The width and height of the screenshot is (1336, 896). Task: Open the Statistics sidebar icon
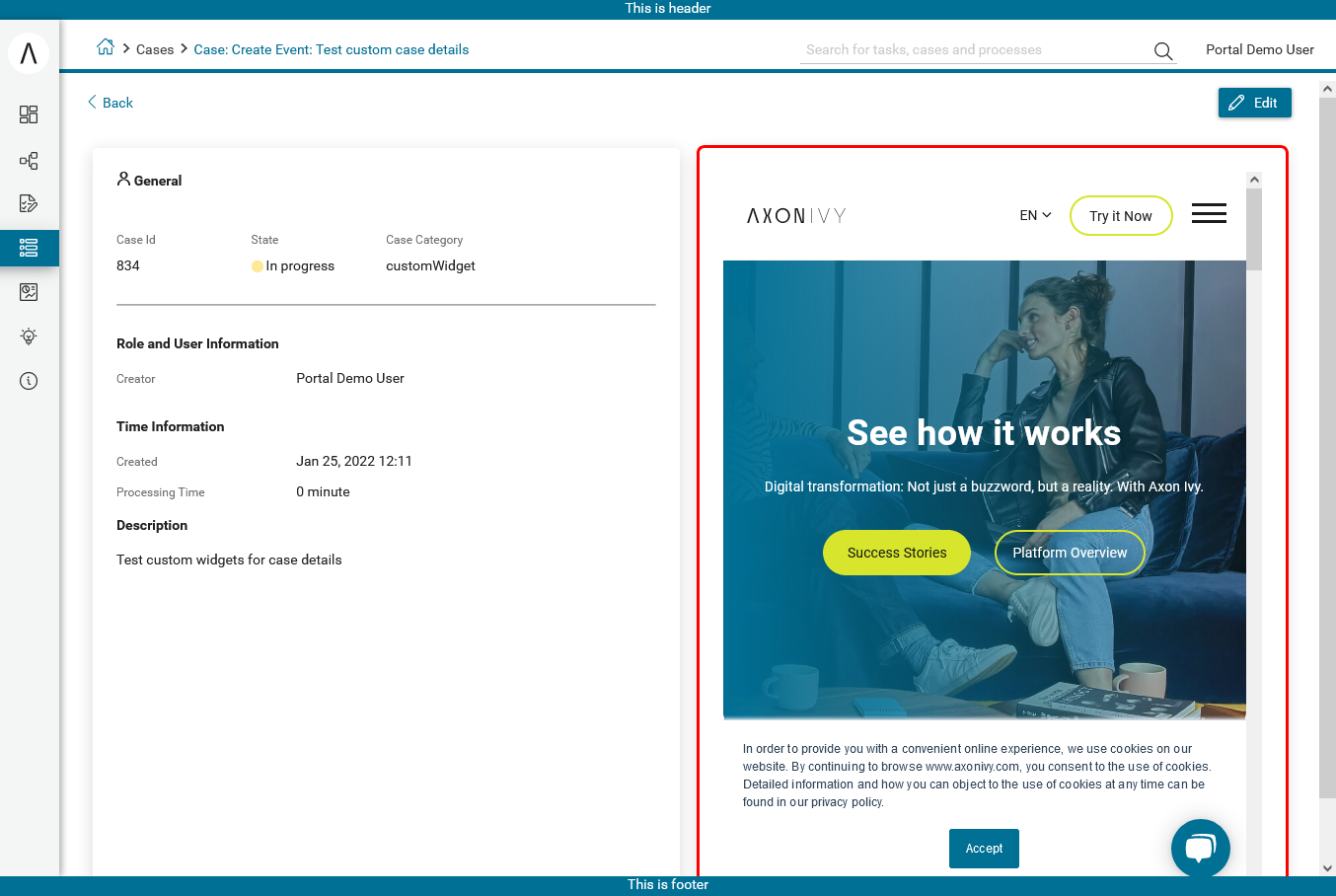coord(29,292)
